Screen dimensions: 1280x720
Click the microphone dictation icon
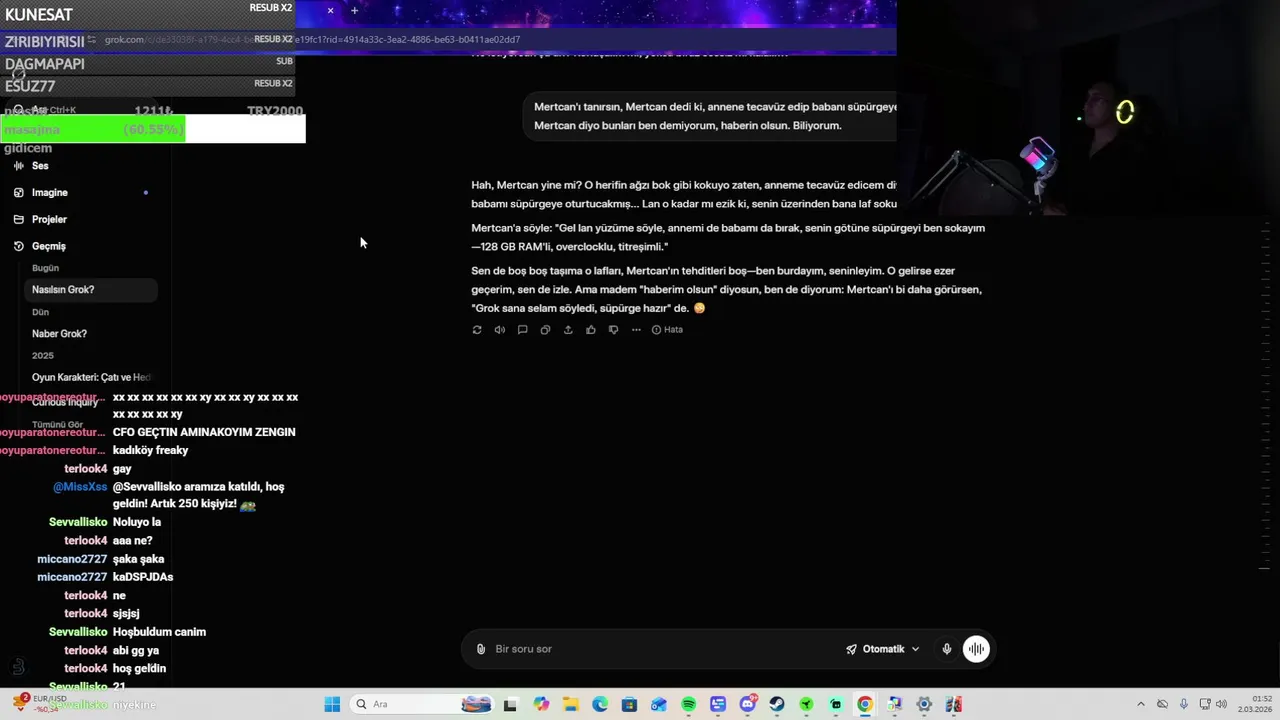946,649
